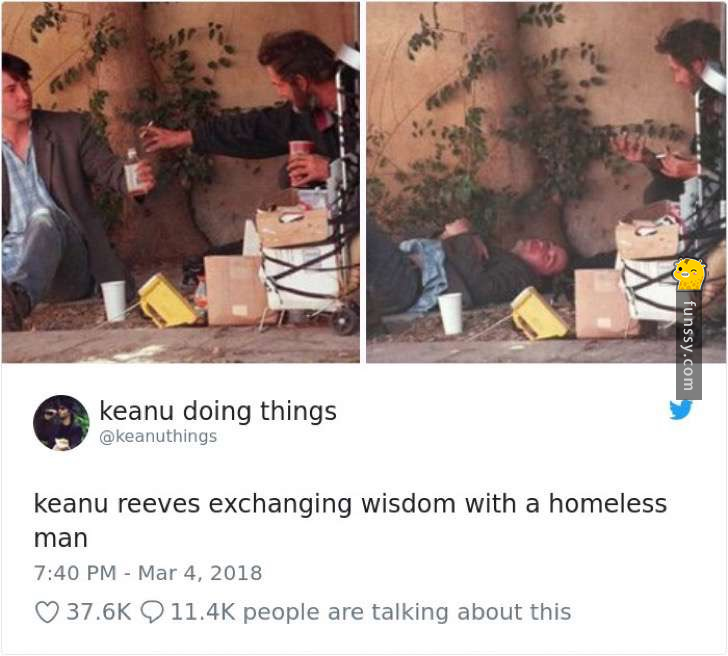Click the brown cardboard box in right photo
Image resolution: width=728 pixels, height=656 pixels.
tap(600, 304)
